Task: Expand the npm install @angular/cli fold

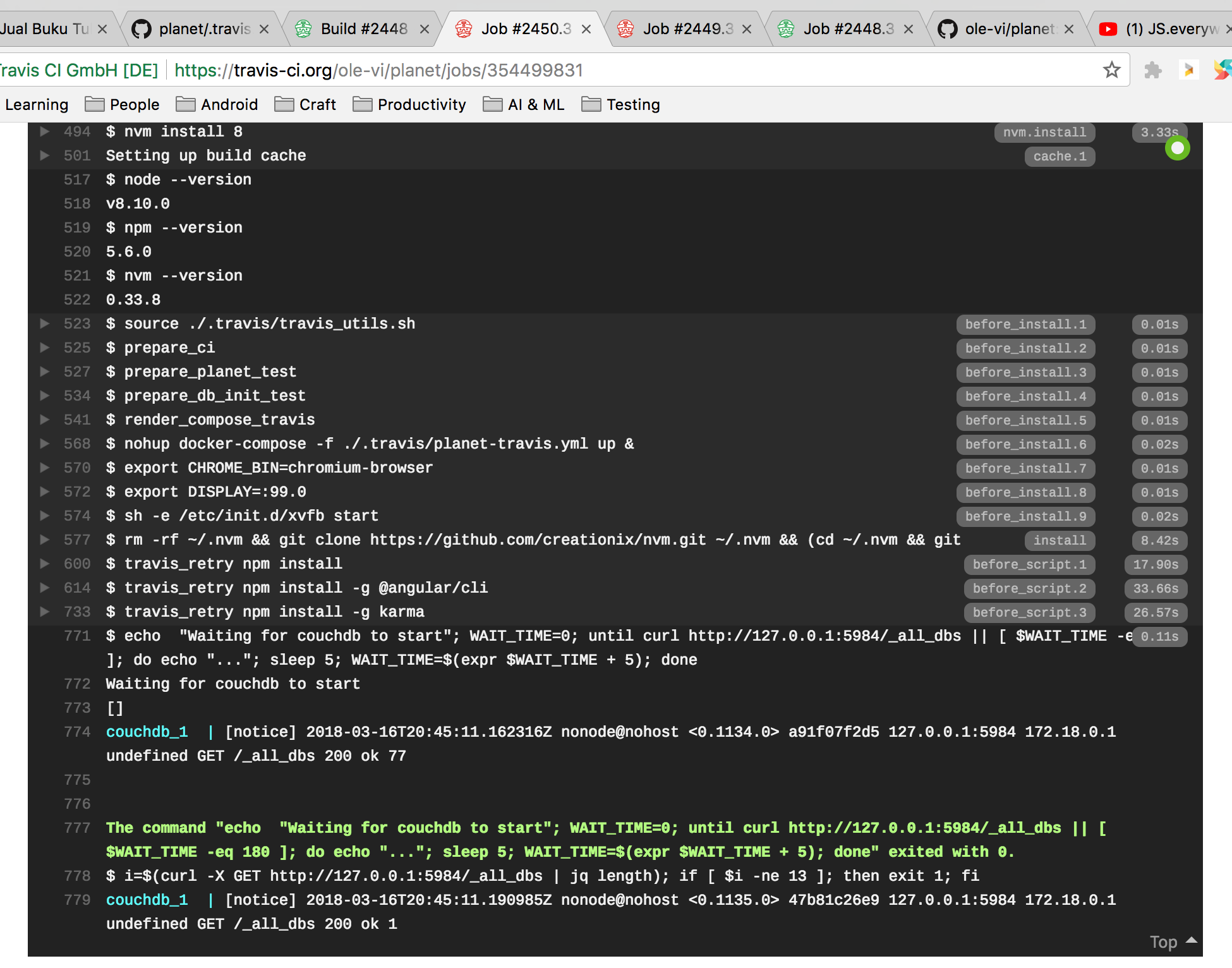Action: pyautogui.click(x=45, y=588)
